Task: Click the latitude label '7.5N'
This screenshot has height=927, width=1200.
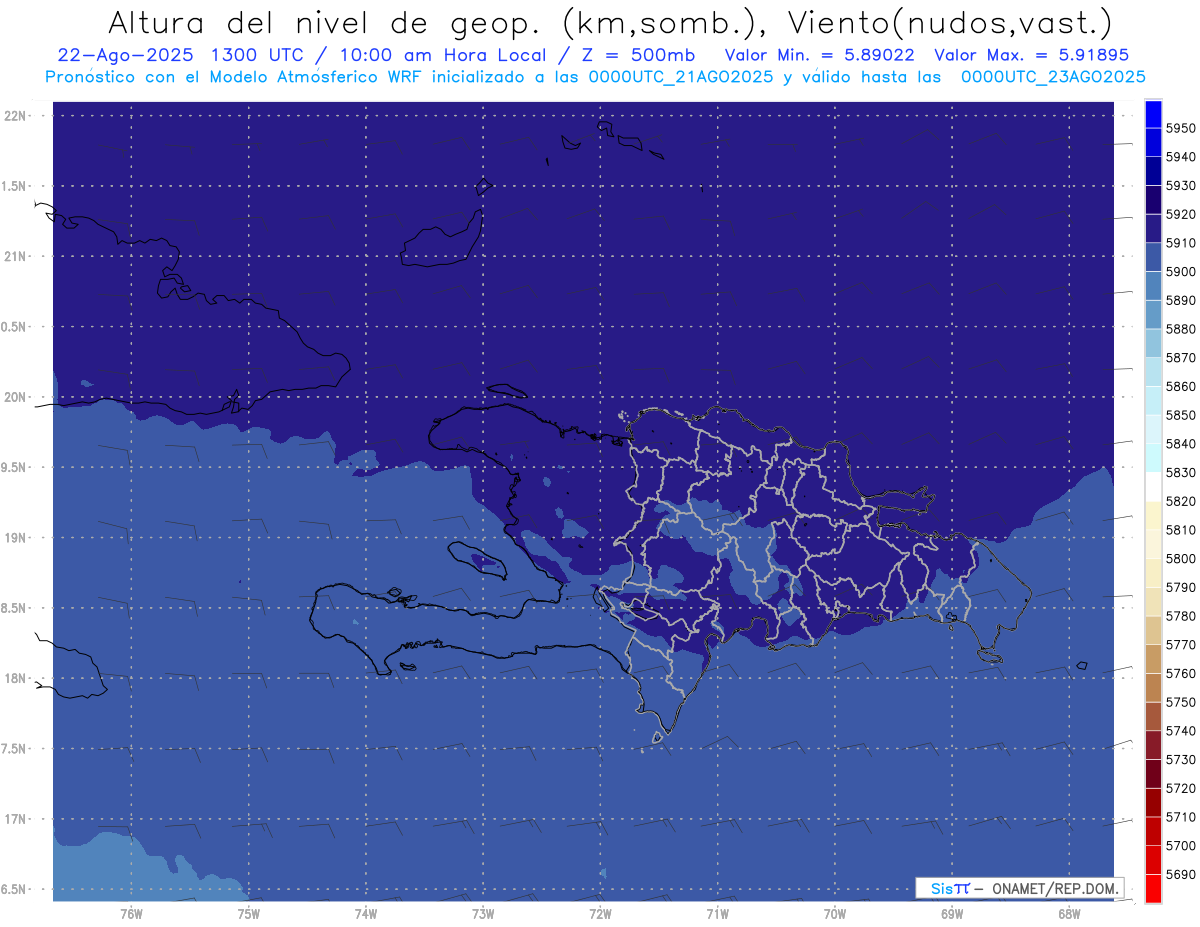Action: (x=15, y=749)
